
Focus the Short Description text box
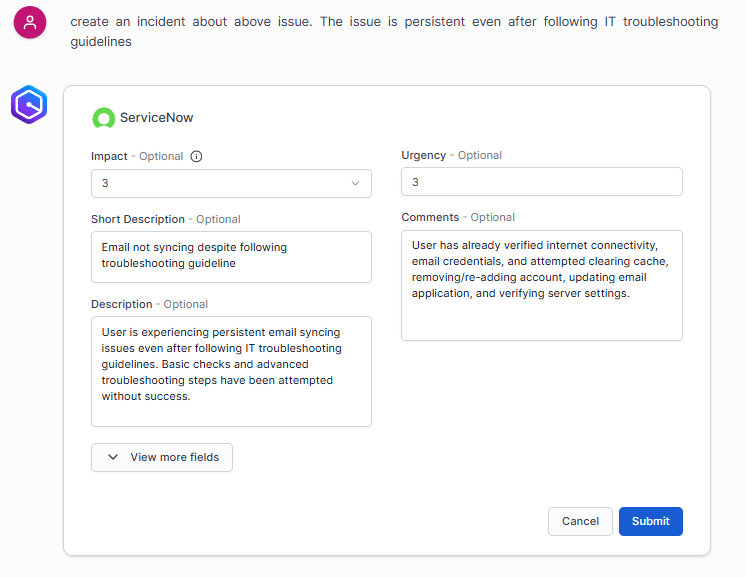[x=231, y=257]
